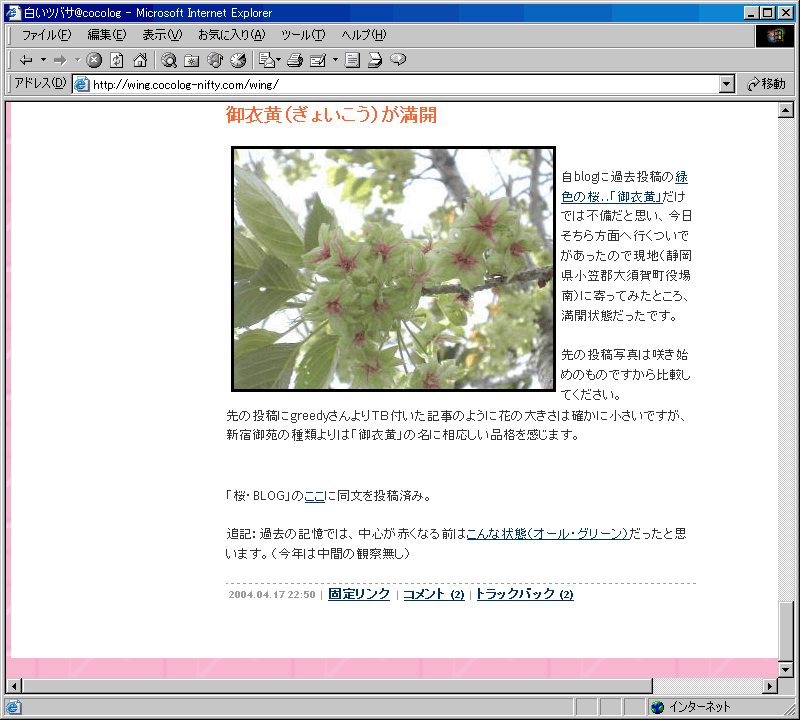Maximize the Internet Explorer window
The image size is (800, 720).
pyautogui.click(x=767, y=13)
